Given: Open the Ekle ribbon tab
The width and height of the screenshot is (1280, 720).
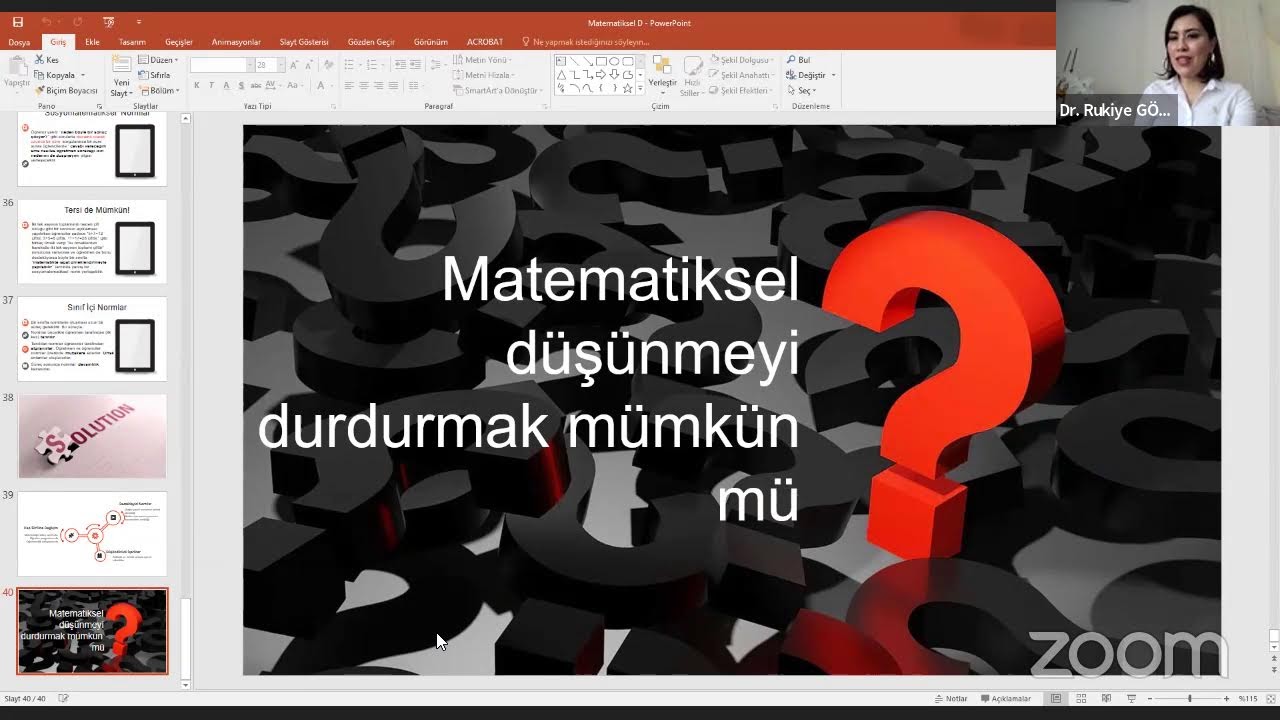Looking at the screenshot, I should (x=92, y=42).
